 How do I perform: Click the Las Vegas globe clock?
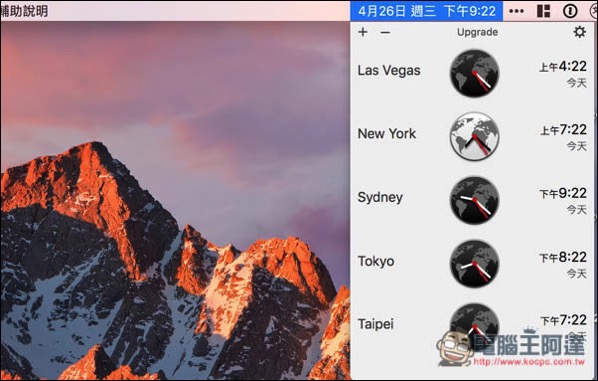(474, 73)
